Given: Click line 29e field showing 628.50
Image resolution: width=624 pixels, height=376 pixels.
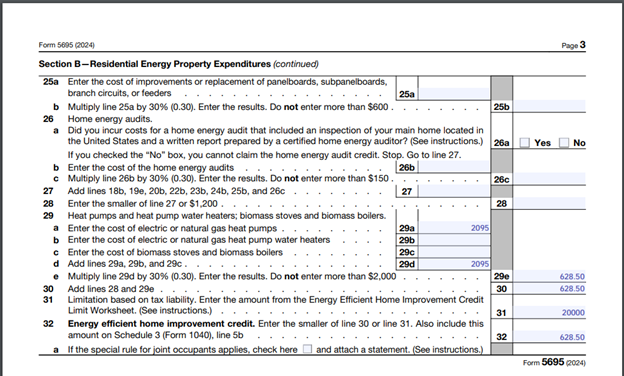Looking at the screenshot, I should coord(550,276).
